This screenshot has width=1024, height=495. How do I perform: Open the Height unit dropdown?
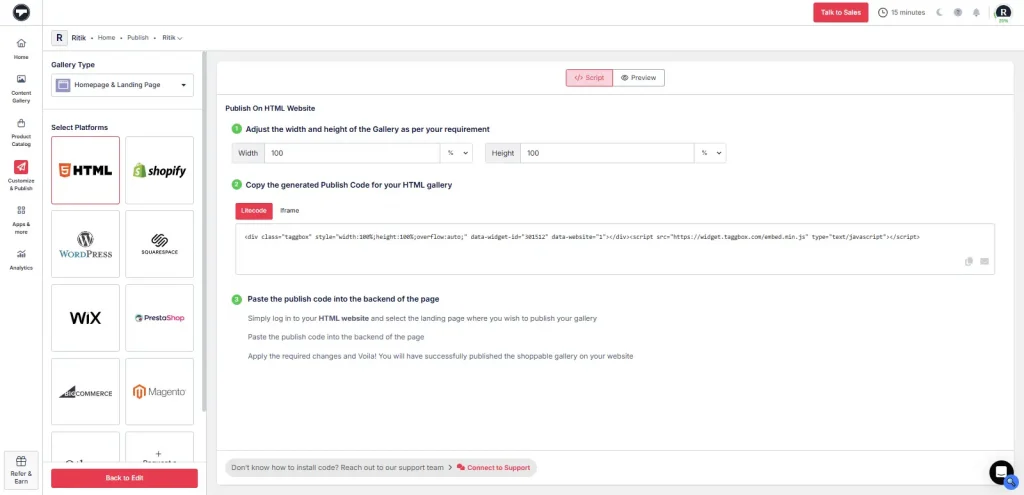tap(711, 153)
